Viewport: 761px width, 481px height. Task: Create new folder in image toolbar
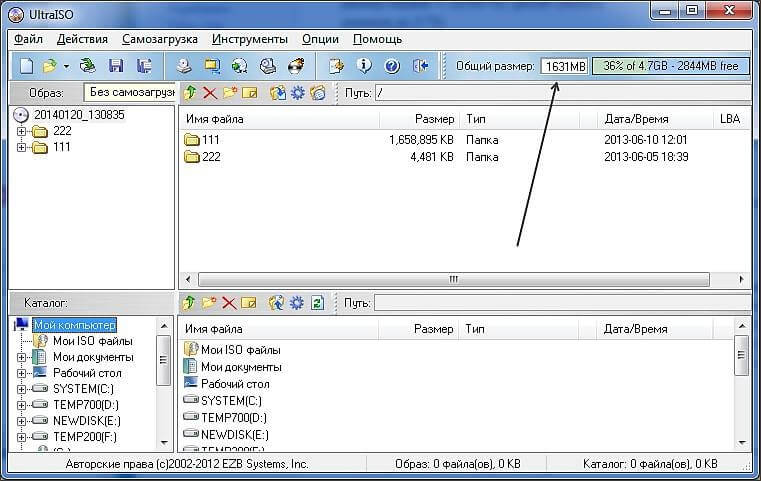[230, 92]
